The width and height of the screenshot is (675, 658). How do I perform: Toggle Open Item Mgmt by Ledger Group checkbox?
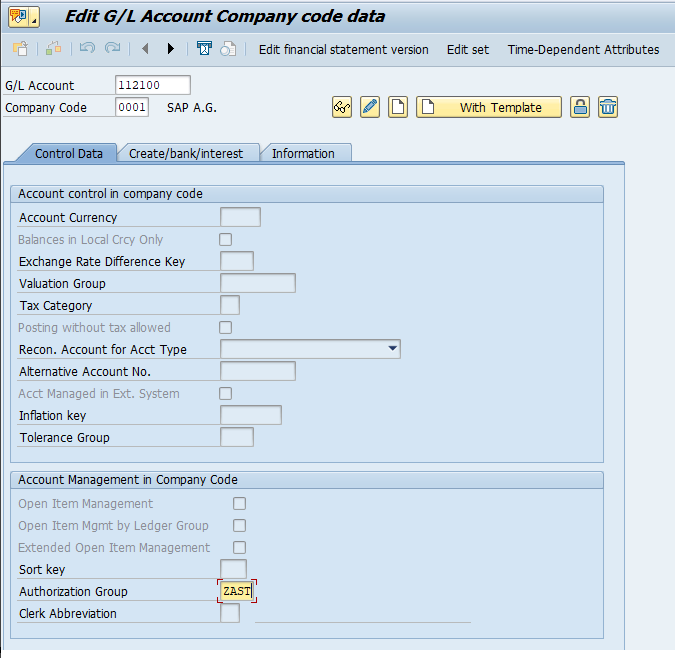239,525
